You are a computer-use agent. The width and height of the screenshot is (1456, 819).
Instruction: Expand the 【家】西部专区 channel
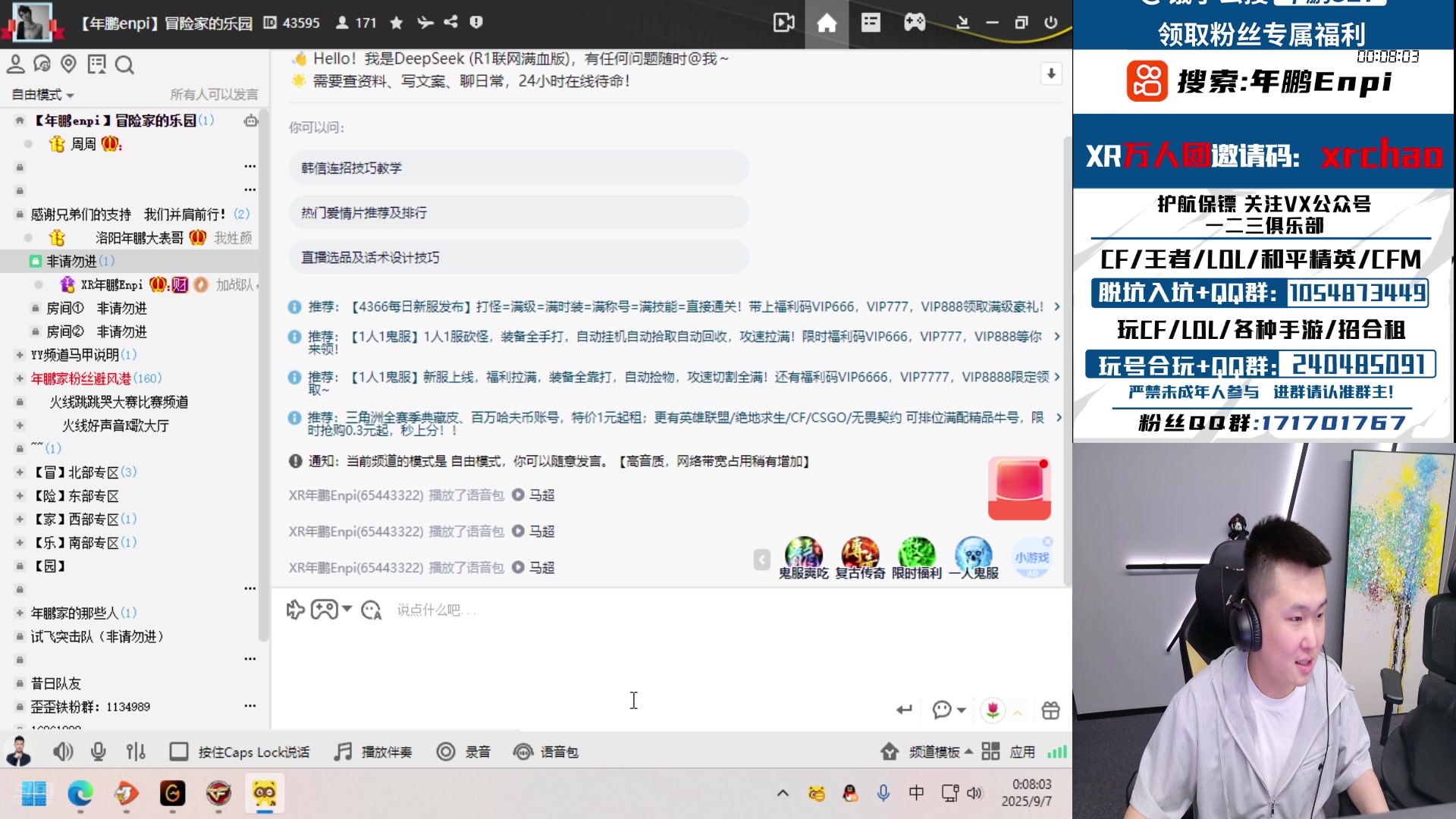click(x=20, y=519)
